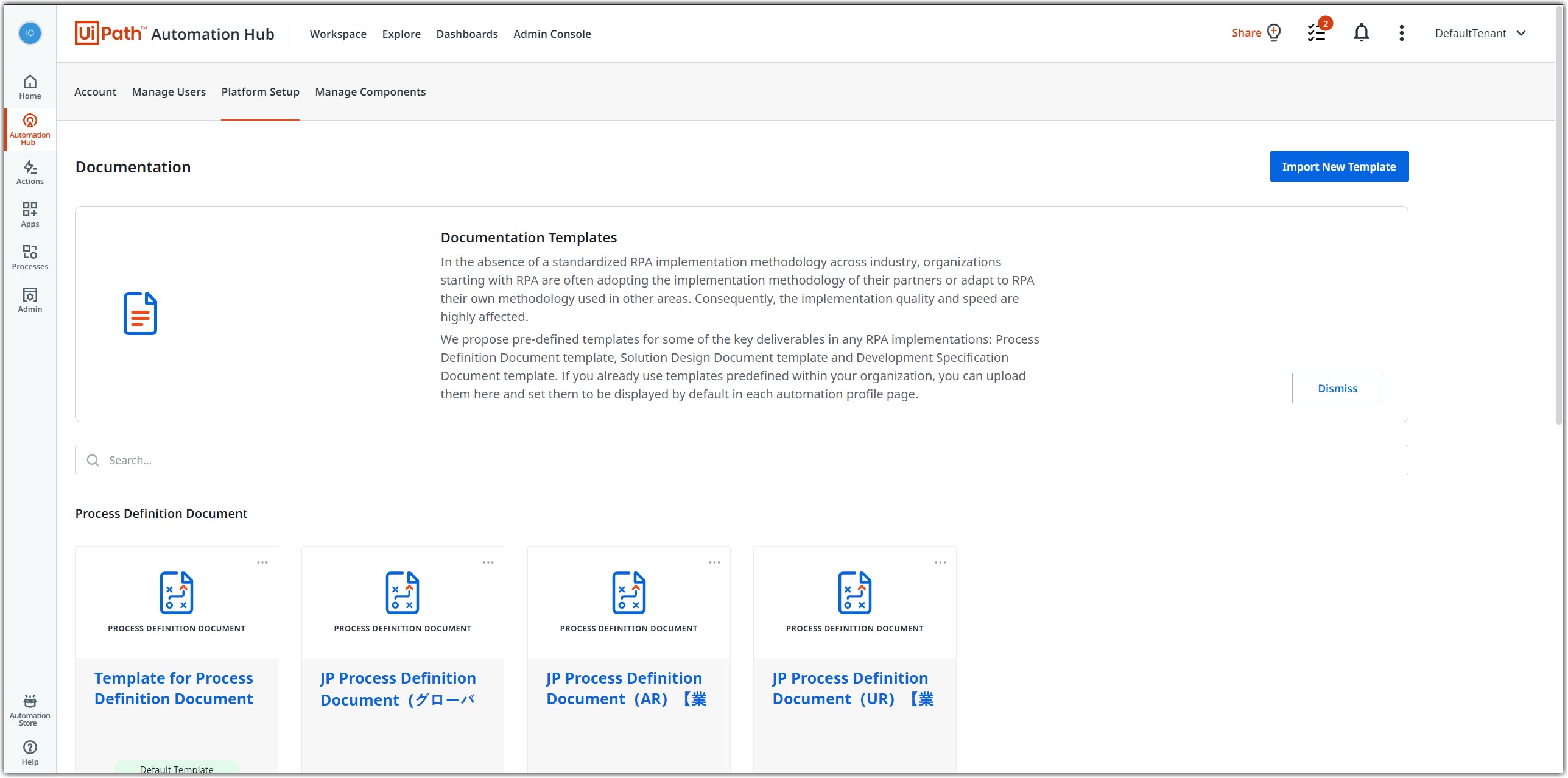The width and height of the screenshot is (1568, 778).
Task: Open the Processes sidebar icon
Action: coord(30,258)
